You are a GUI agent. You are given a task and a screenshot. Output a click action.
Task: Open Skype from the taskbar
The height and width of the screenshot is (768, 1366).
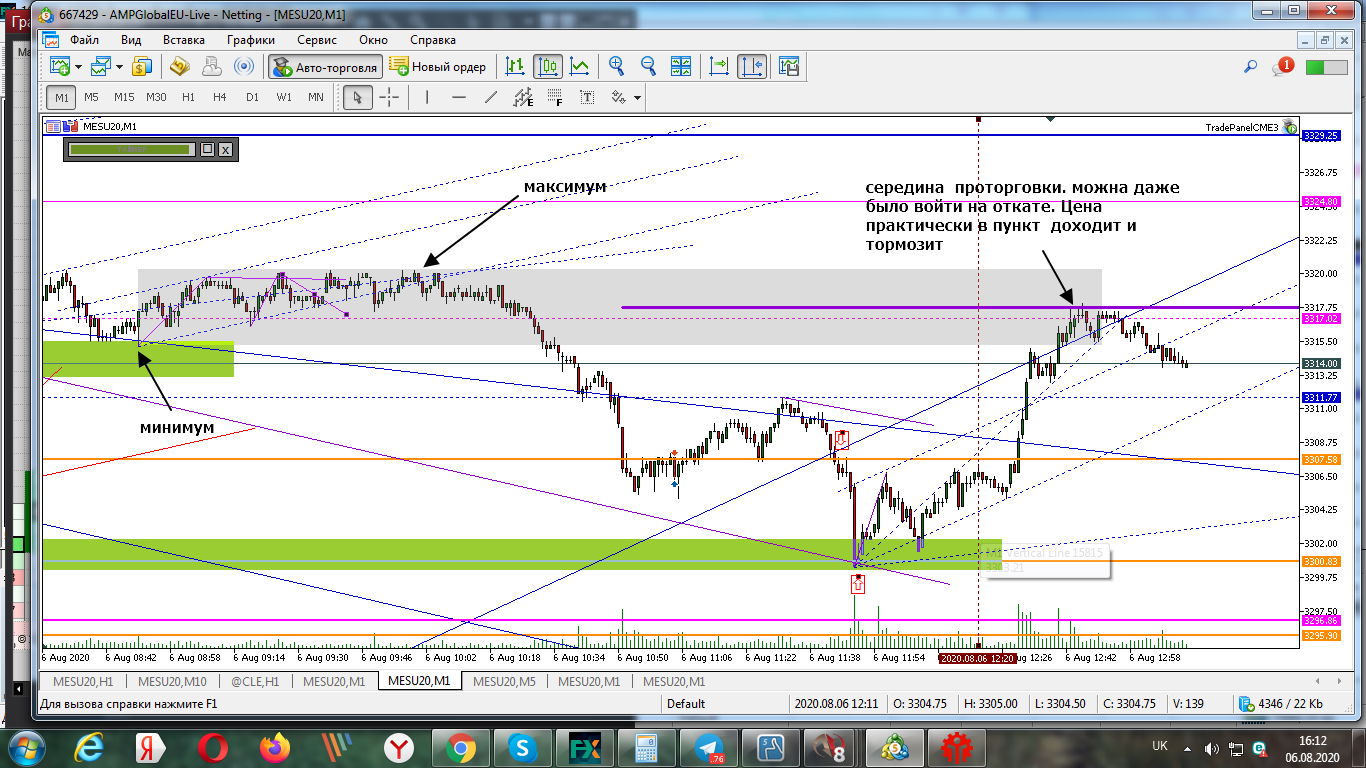click(x=524, y=747)
